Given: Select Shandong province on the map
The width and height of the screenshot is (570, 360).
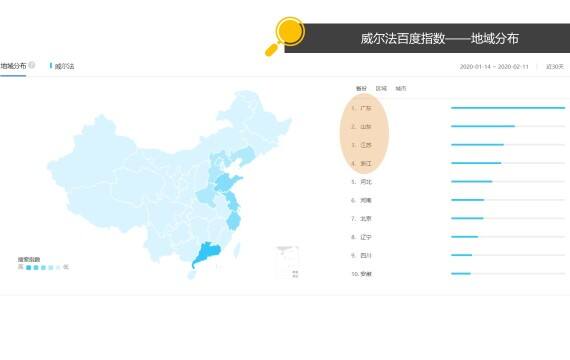Looking at the screenshot, I should tap(228, 182).
